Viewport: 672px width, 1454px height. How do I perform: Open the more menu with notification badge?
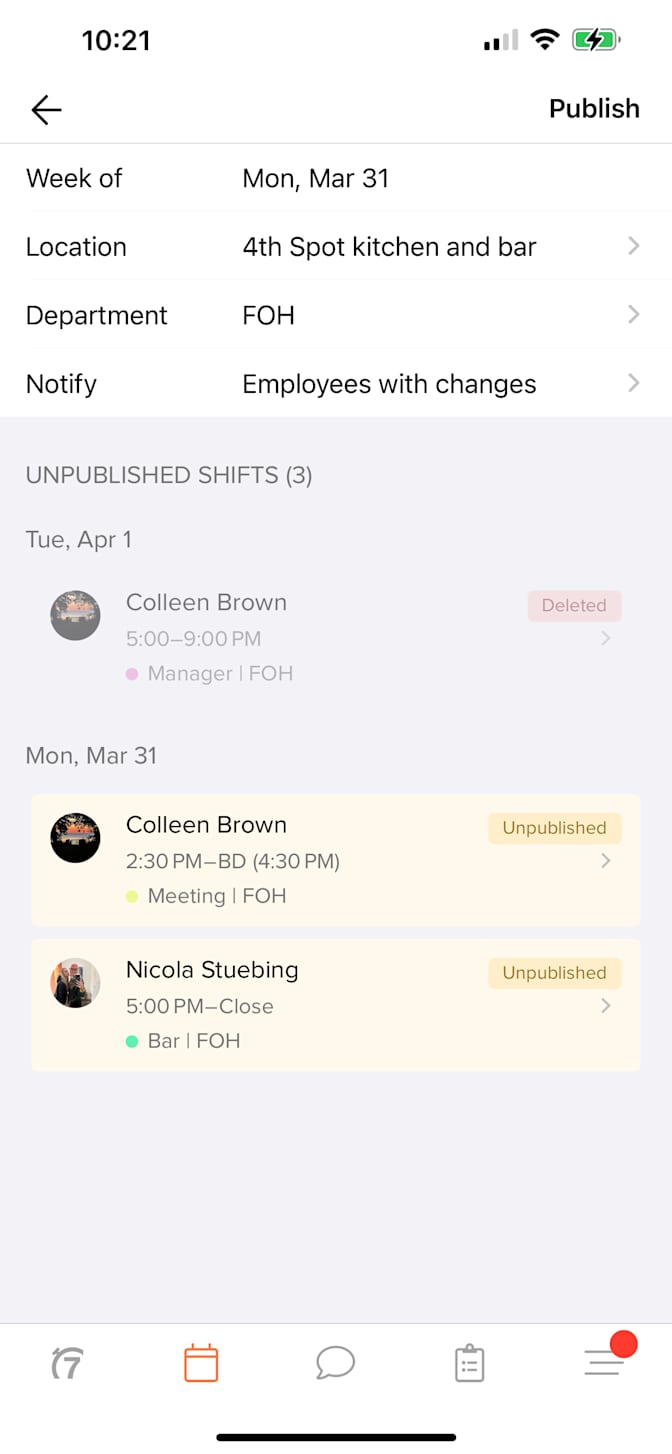[605, 1361]
